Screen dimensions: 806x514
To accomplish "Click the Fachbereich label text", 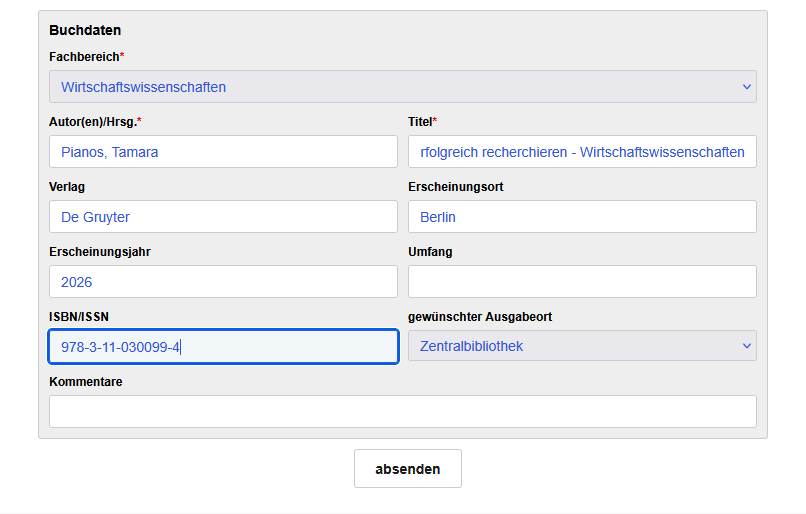I will tap(86, 57).
